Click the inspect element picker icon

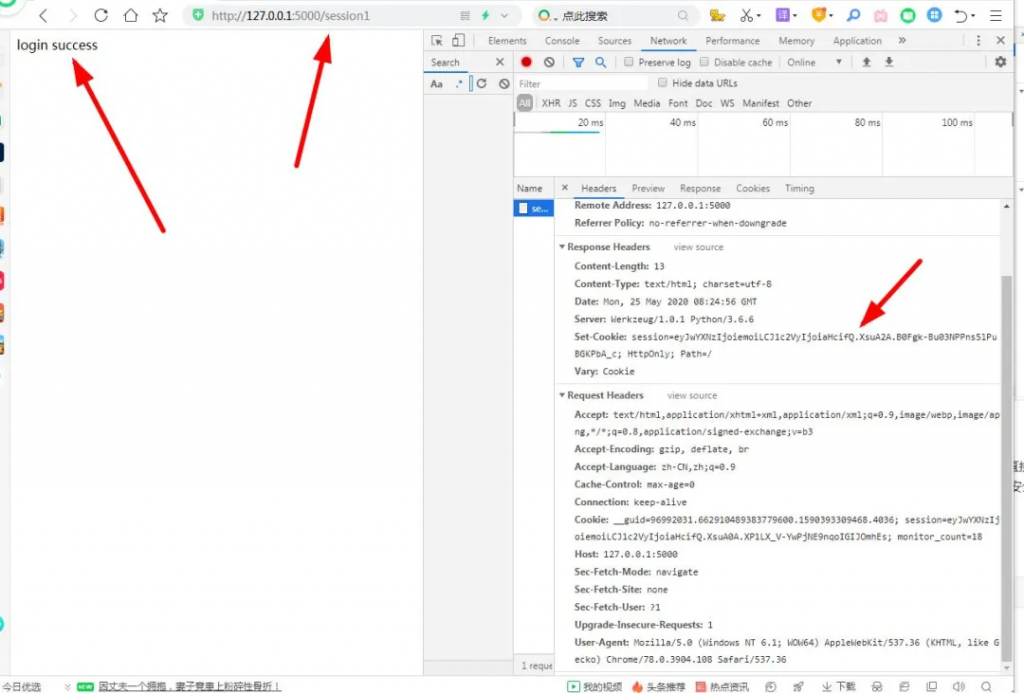pyautogui.click(x=438, y=41)
